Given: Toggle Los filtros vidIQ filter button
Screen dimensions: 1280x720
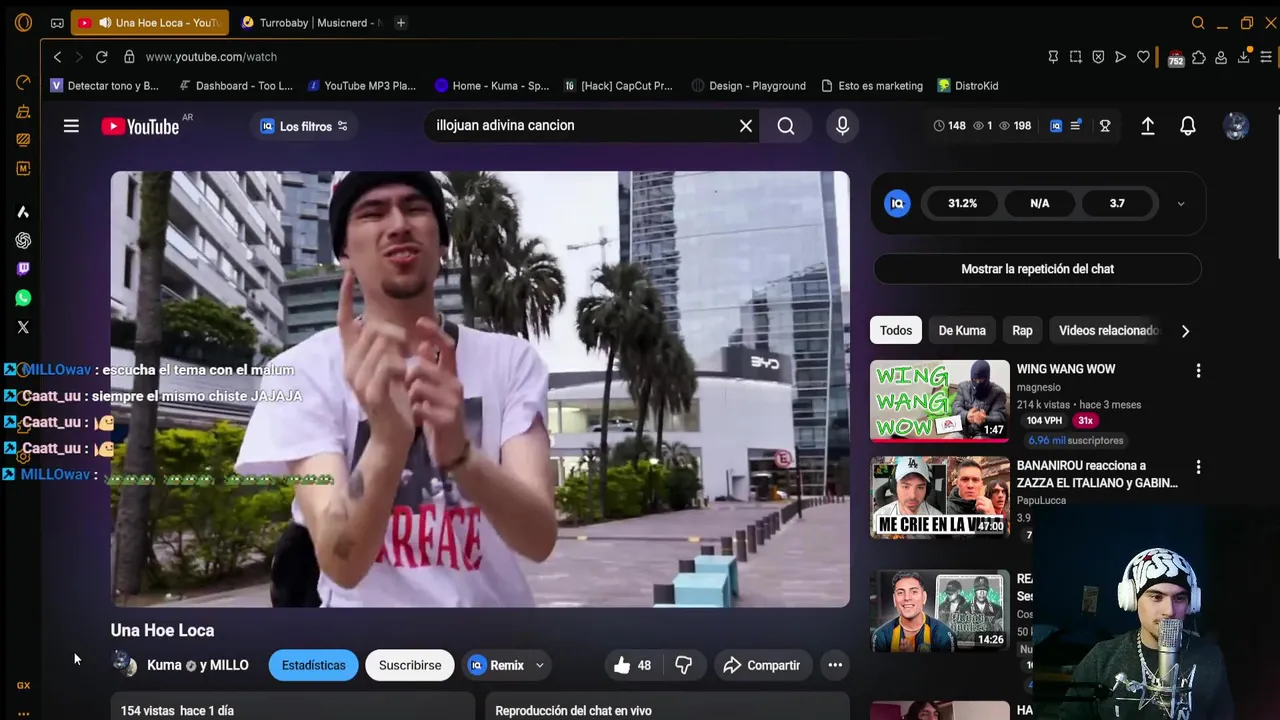Looking at the screenshot, I should point(303,126).
